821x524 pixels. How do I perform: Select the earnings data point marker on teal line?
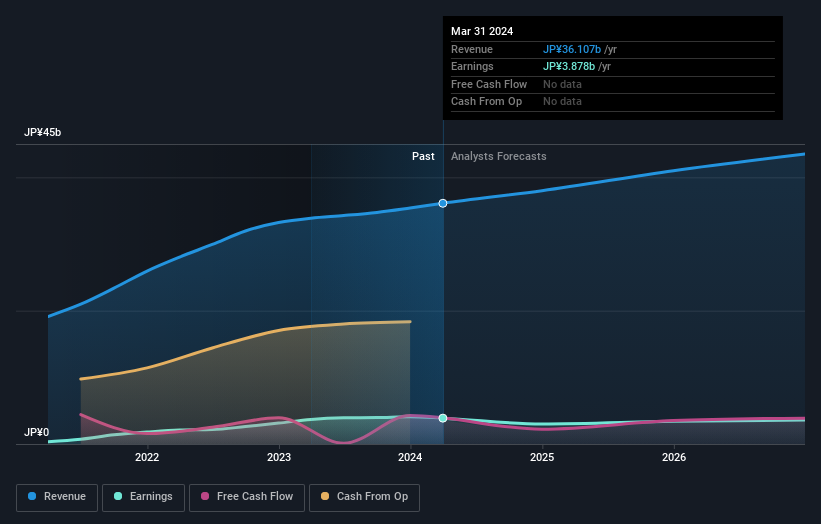[443, 418]
